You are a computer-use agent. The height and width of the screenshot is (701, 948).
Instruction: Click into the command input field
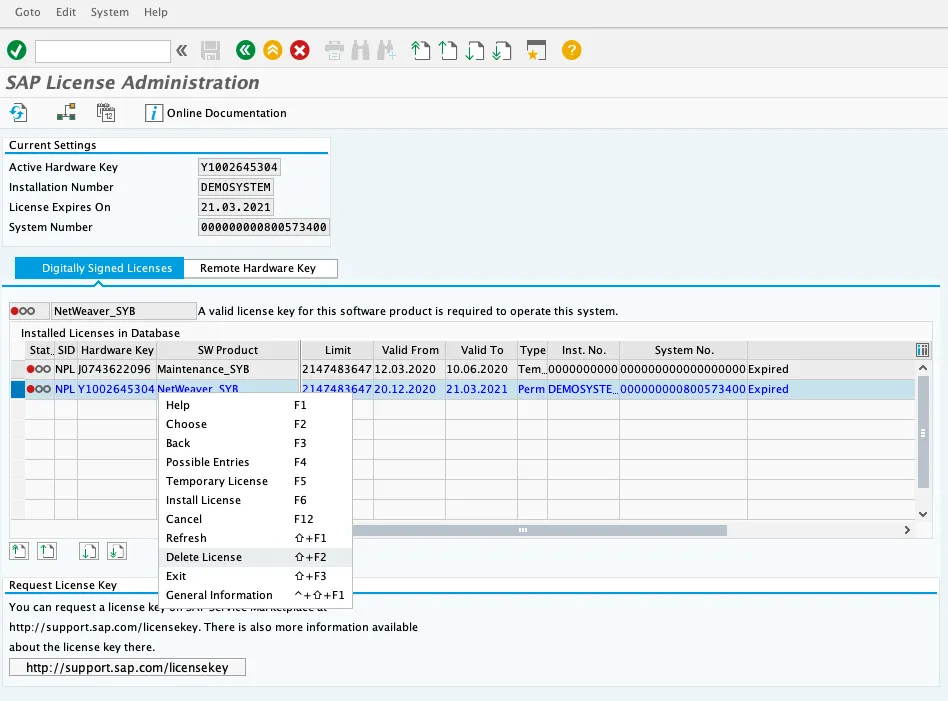click(x=102, y=50)
